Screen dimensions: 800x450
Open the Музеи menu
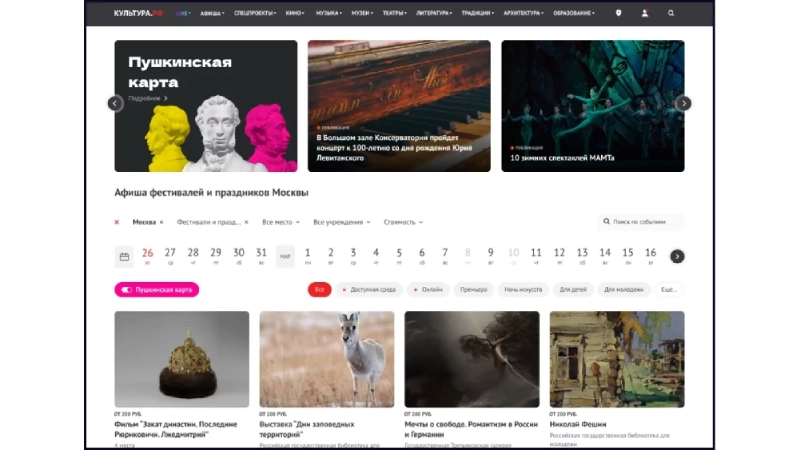pos(362,13)
